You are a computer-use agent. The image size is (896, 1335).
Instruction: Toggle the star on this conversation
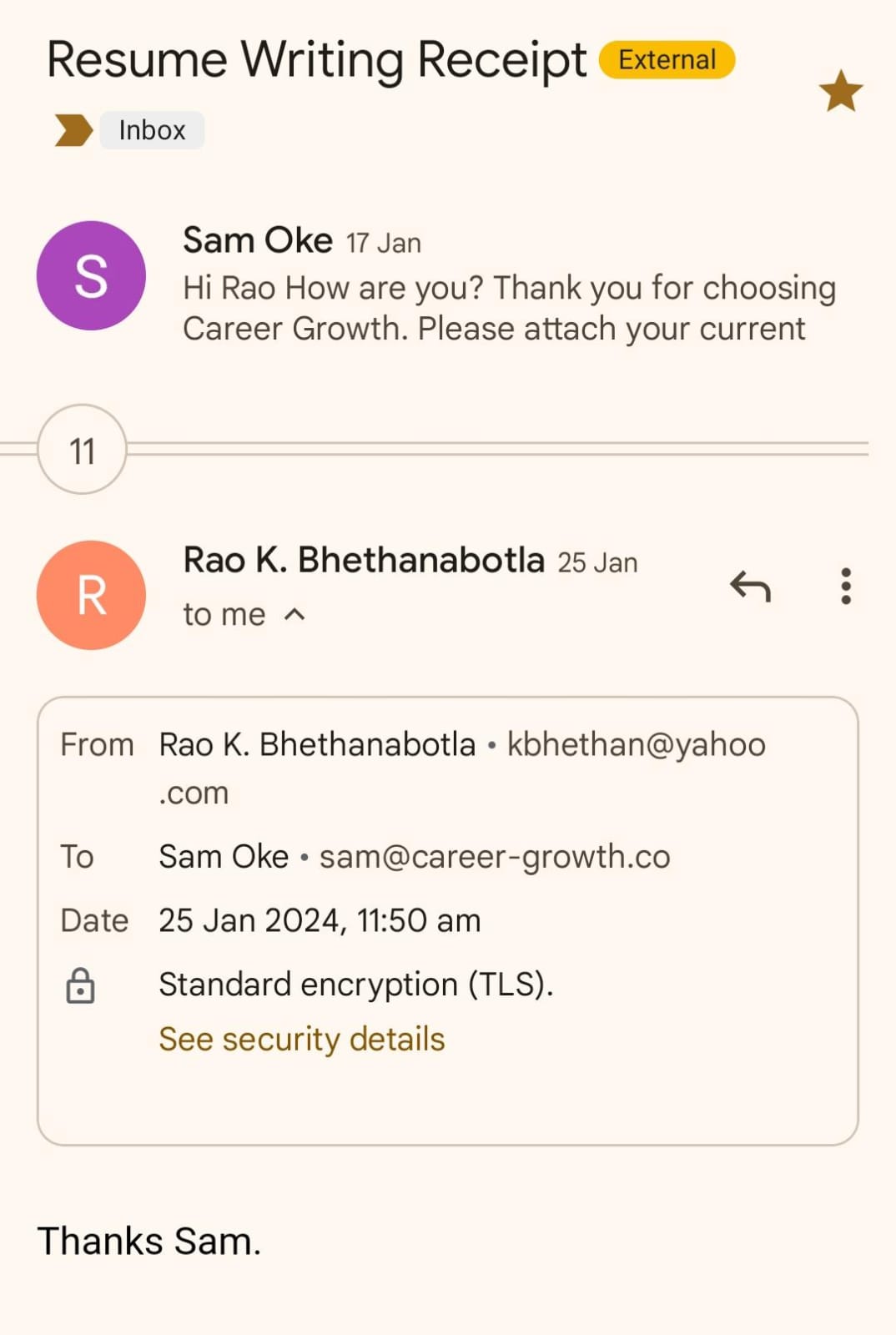pos(840,91)
